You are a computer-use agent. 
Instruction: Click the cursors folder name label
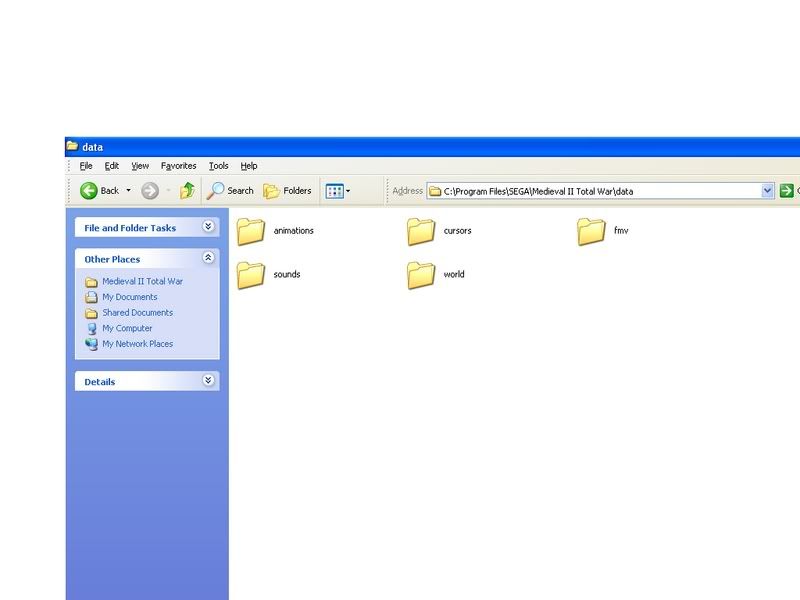coord(457,231)
